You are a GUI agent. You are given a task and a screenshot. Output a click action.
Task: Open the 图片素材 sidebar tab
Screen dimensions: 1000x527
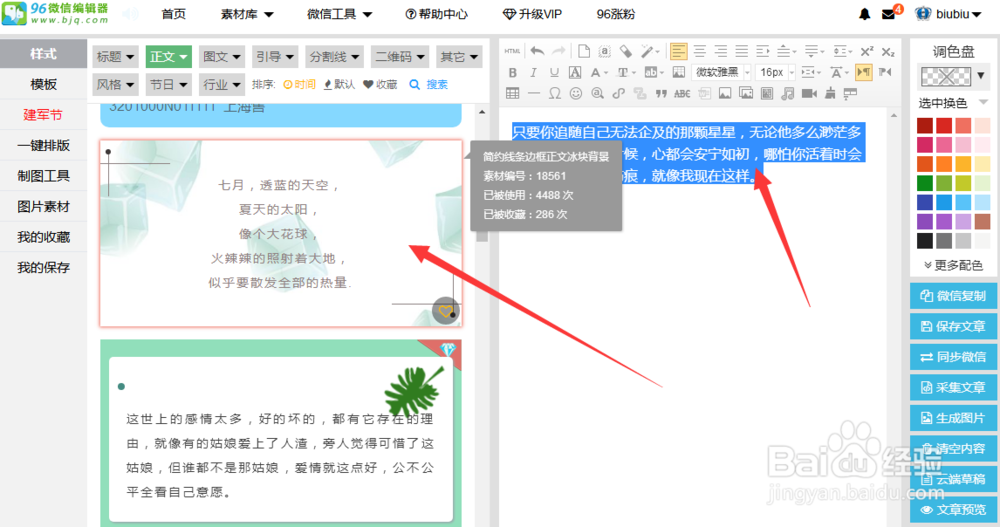(x=43, y=207)
